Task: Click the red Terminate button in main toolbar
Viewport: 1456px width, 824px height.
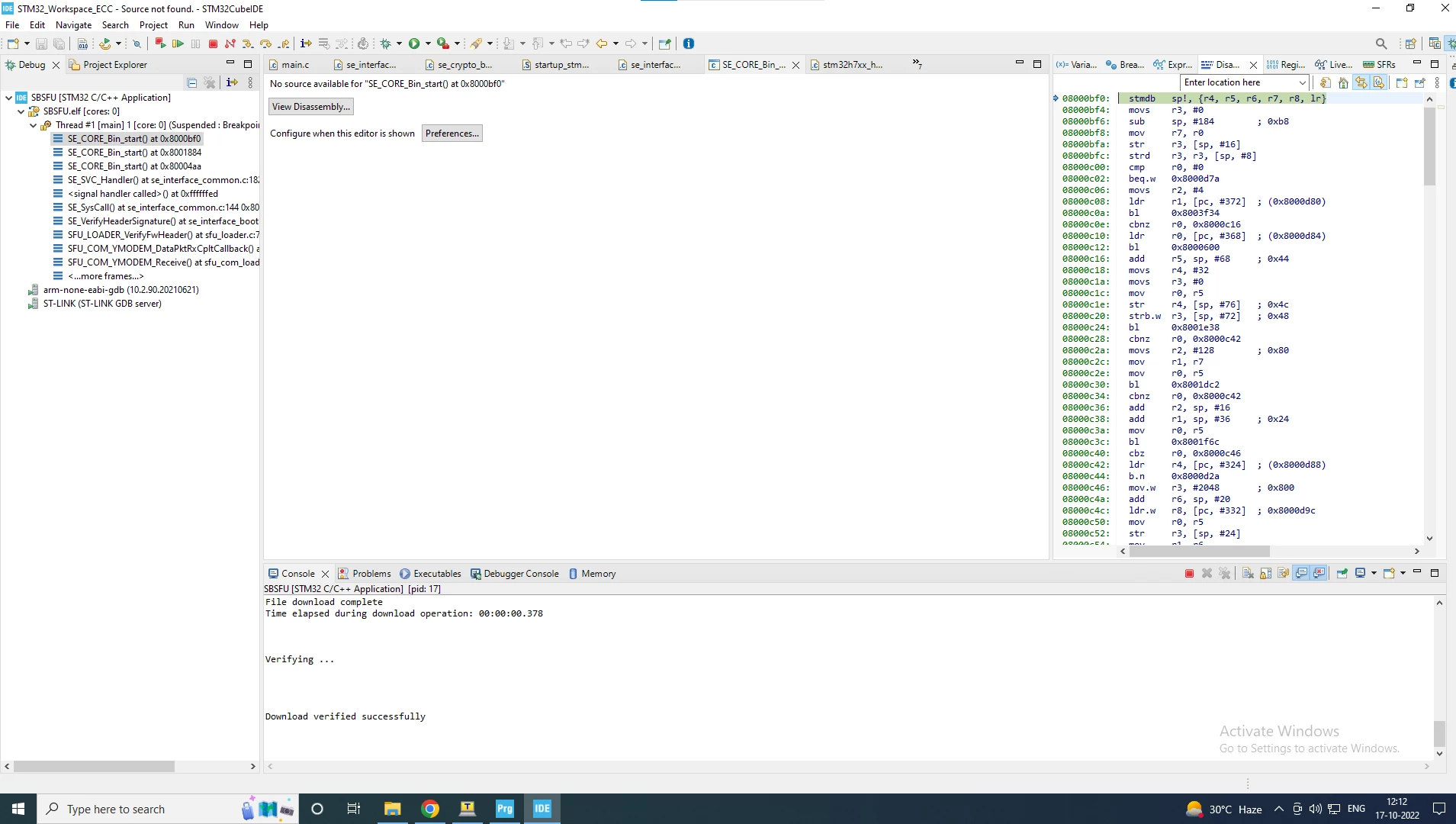Action: click(x=214, y=43)
